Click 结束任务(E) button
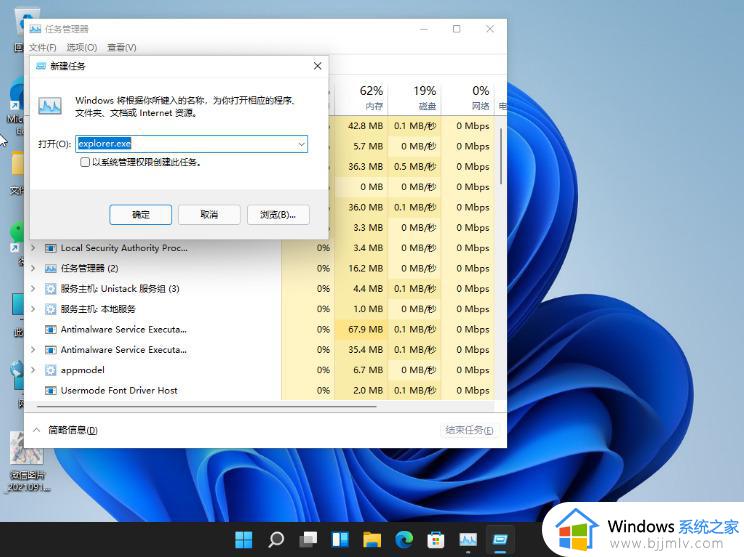 coord(469,430)
